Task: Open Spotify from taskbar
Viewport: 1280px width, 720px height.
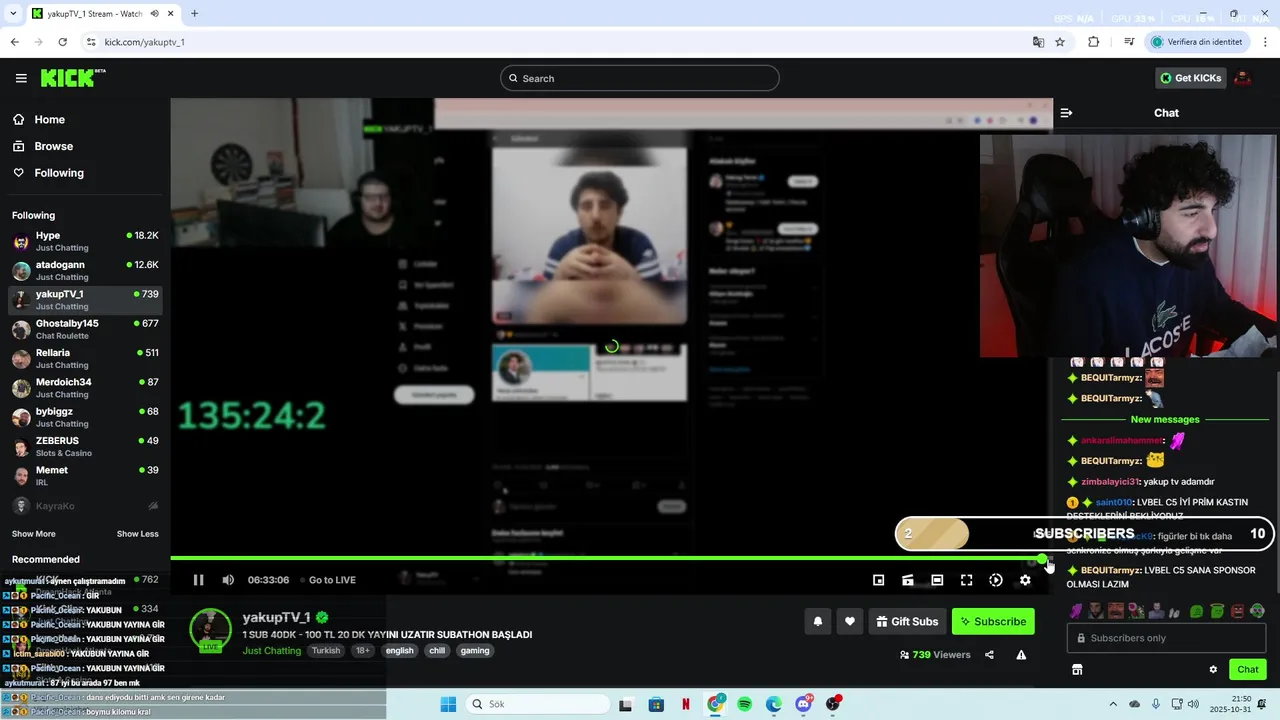Action: (745, 704)
